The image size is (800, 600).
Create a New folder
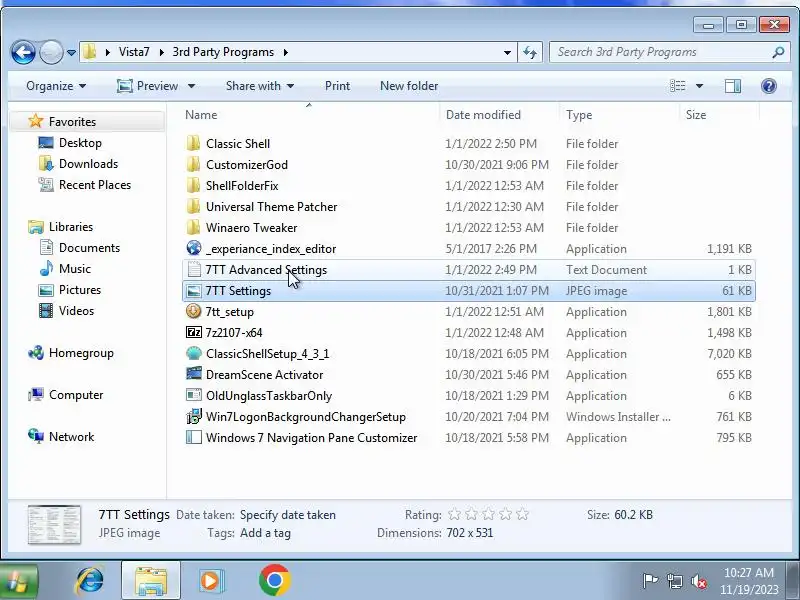(x=409, y=86)
